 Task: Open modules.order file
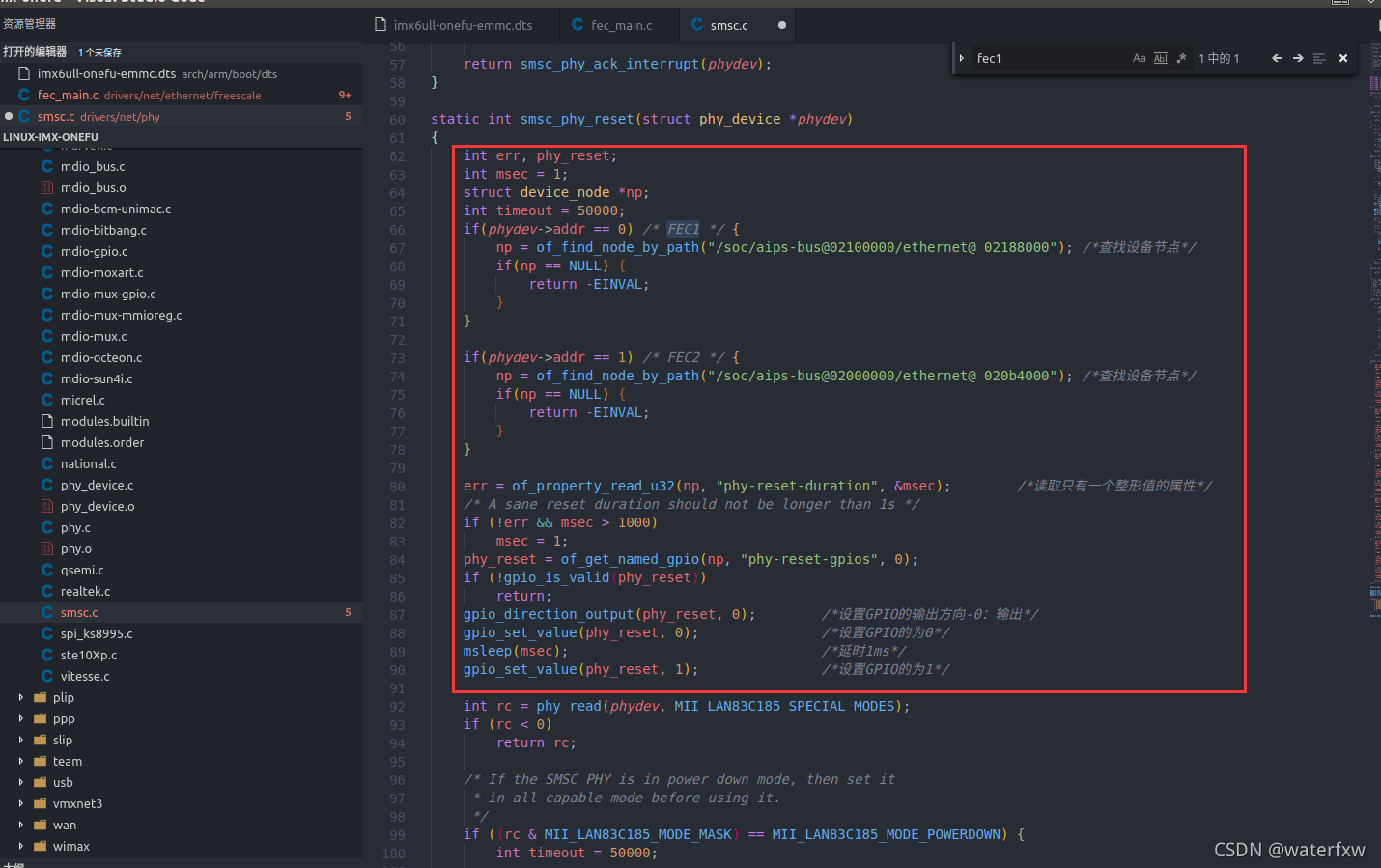[182, 442]
